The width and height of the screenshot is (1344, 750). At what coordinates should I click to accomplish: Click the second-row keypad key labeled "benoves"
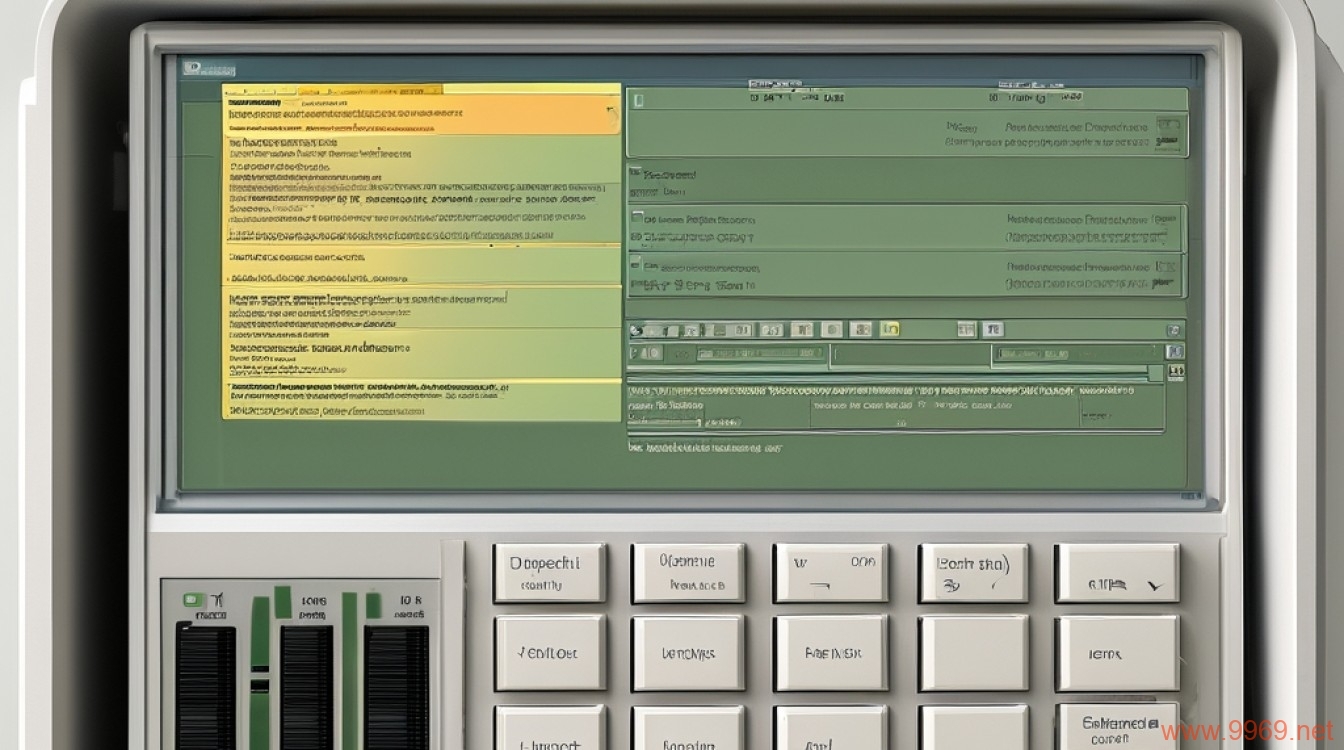coord(689,653)
